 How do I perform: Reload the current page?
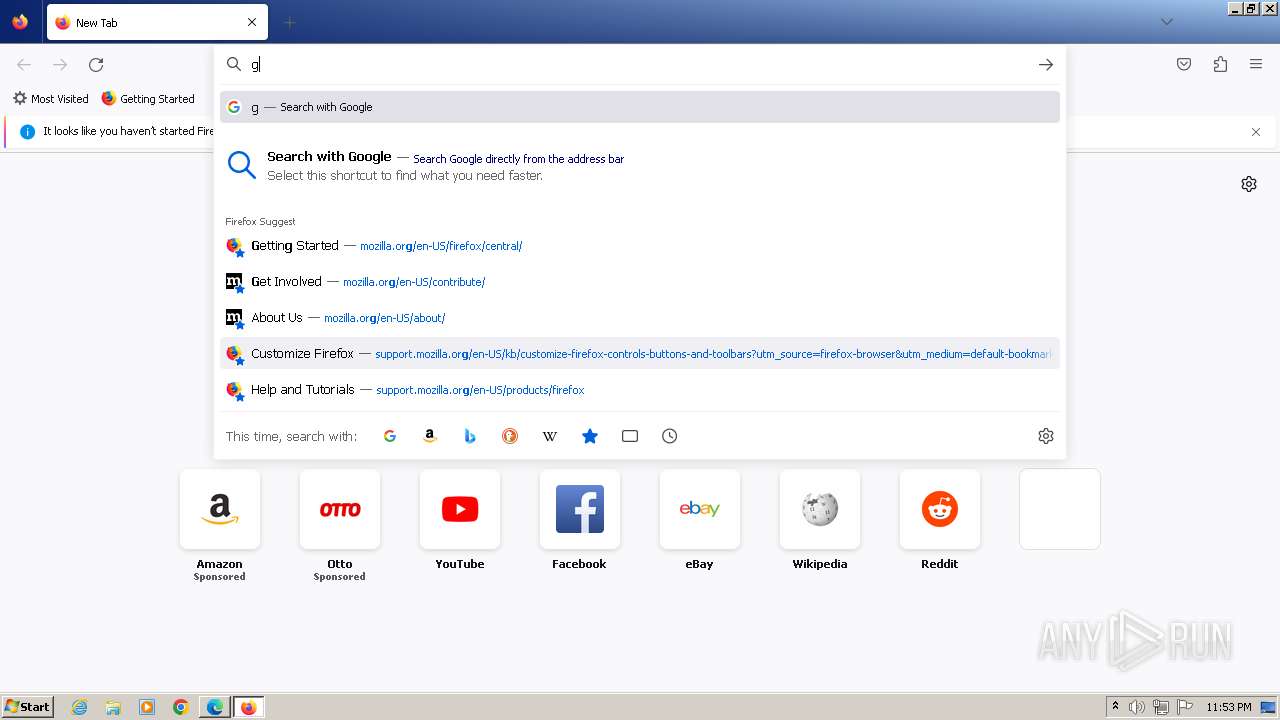point(96,65)
